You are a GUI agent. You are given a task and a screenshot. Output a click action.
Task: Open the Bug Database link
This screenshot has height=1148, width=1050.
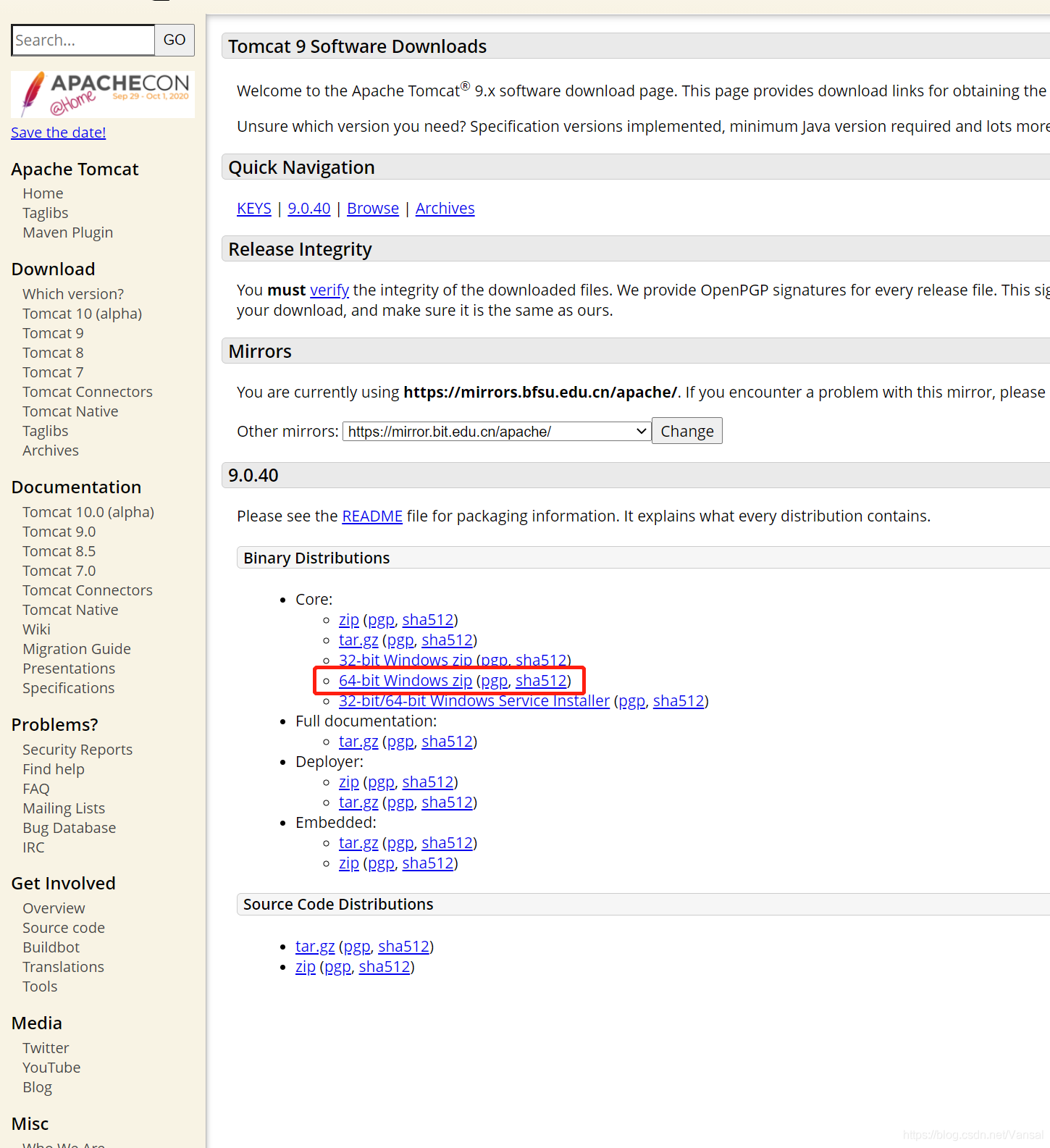70,828
